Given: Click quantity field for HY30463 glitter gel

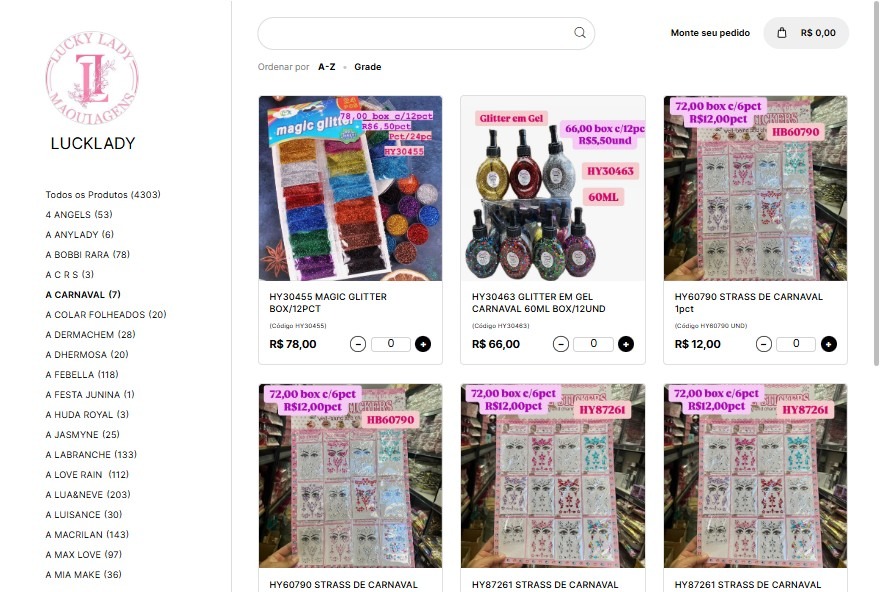Looking at the screenshot, I should (593, 344).
